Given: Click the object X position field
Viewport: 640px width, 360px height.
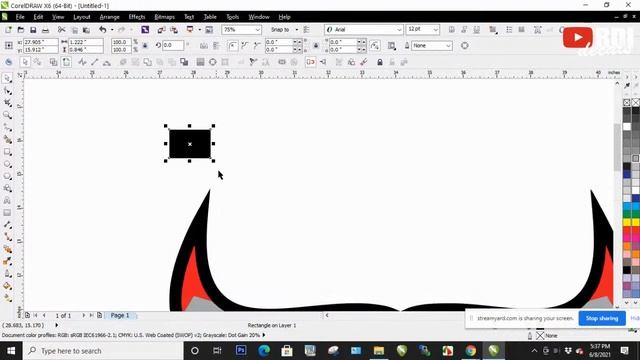Looking at the screenshot, I should click(x=40, y=42).
